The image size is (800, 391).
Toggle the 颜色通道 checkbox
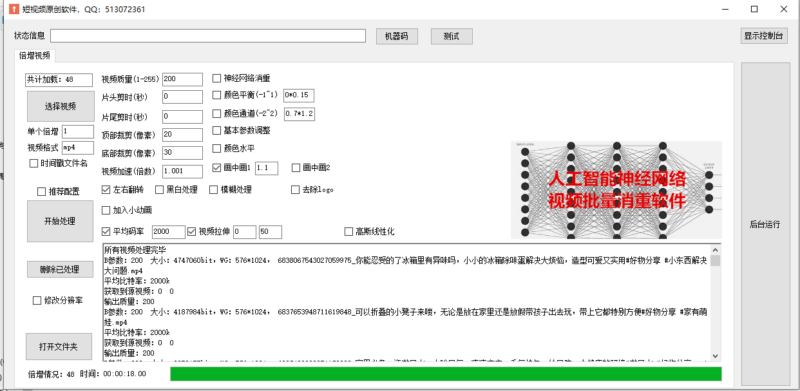pos(217,113)
